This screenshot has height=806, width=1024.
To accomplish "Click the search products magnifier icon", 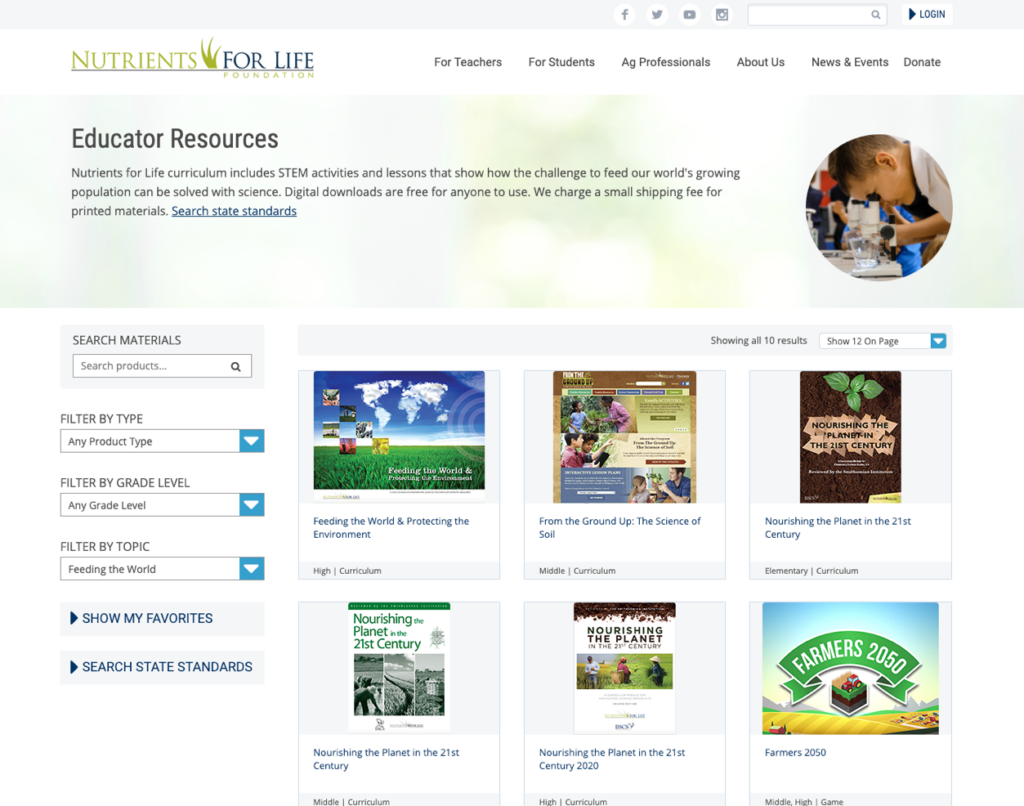I will [x=236, y=366].
